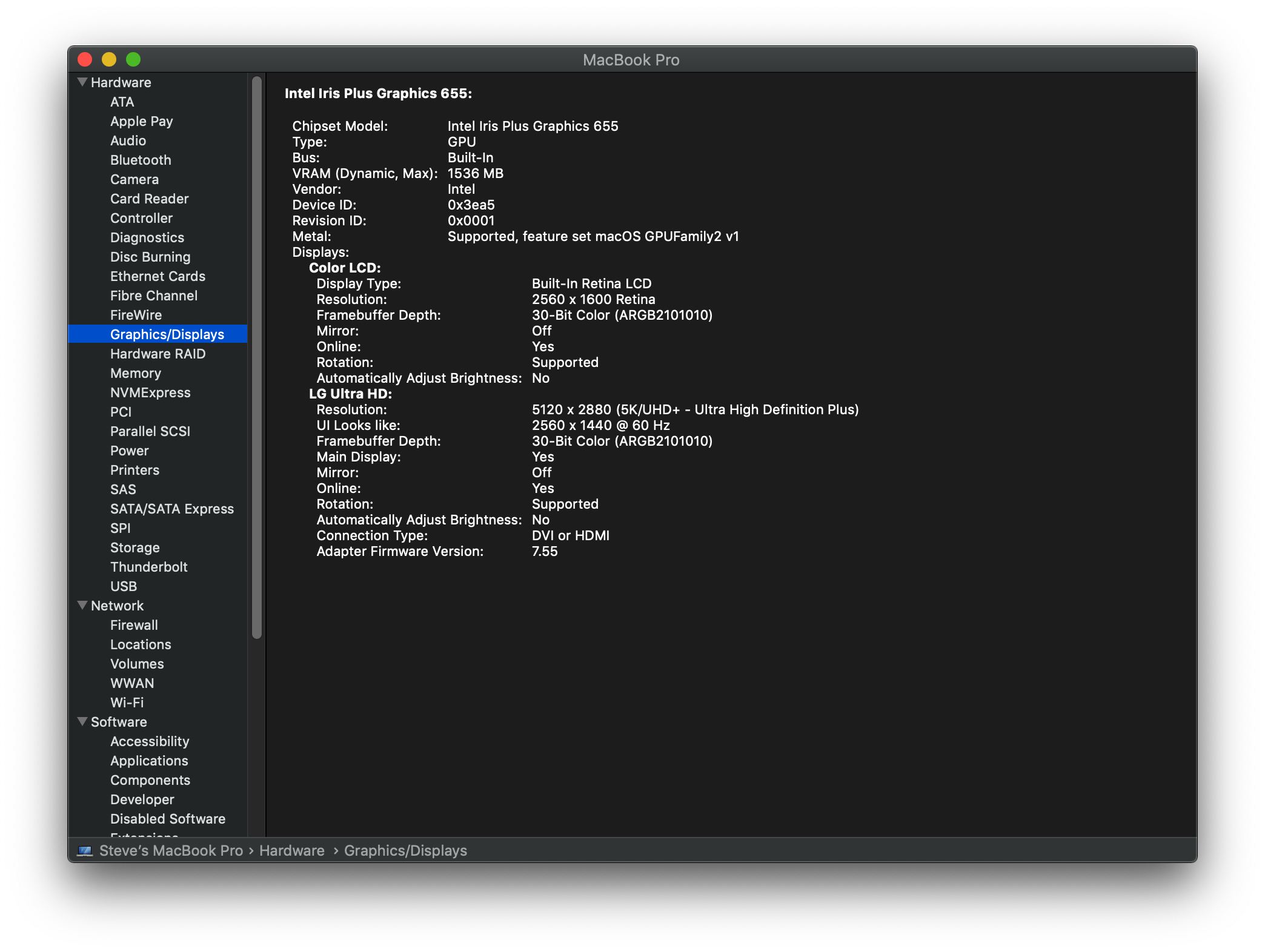Screen dimensions: 1265x952
Task: Click the LG Ultra HD display heading
Action: (x=350, y=394)
